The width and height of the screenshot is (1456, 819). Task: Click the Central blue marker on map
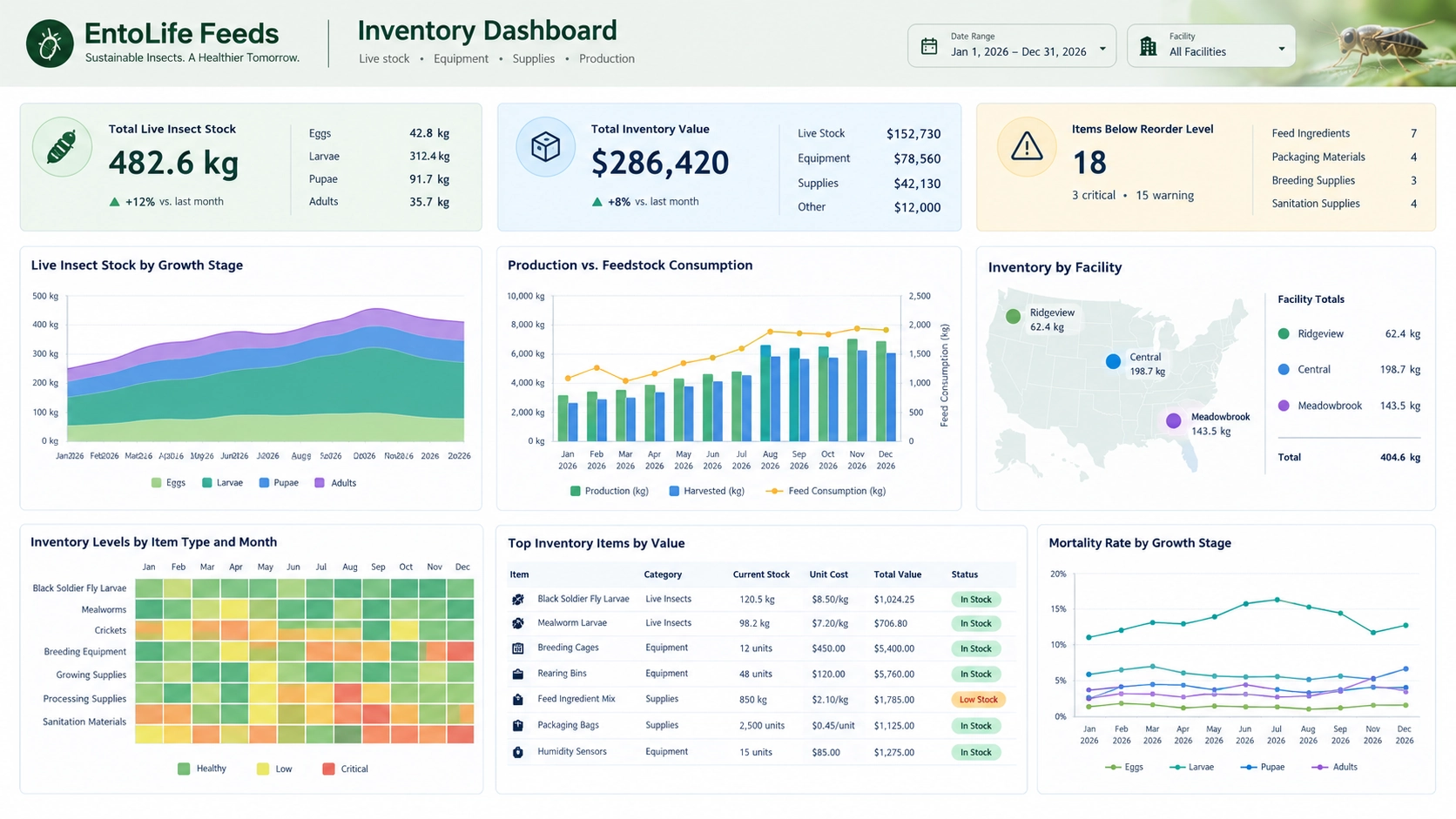[1113, 362]
